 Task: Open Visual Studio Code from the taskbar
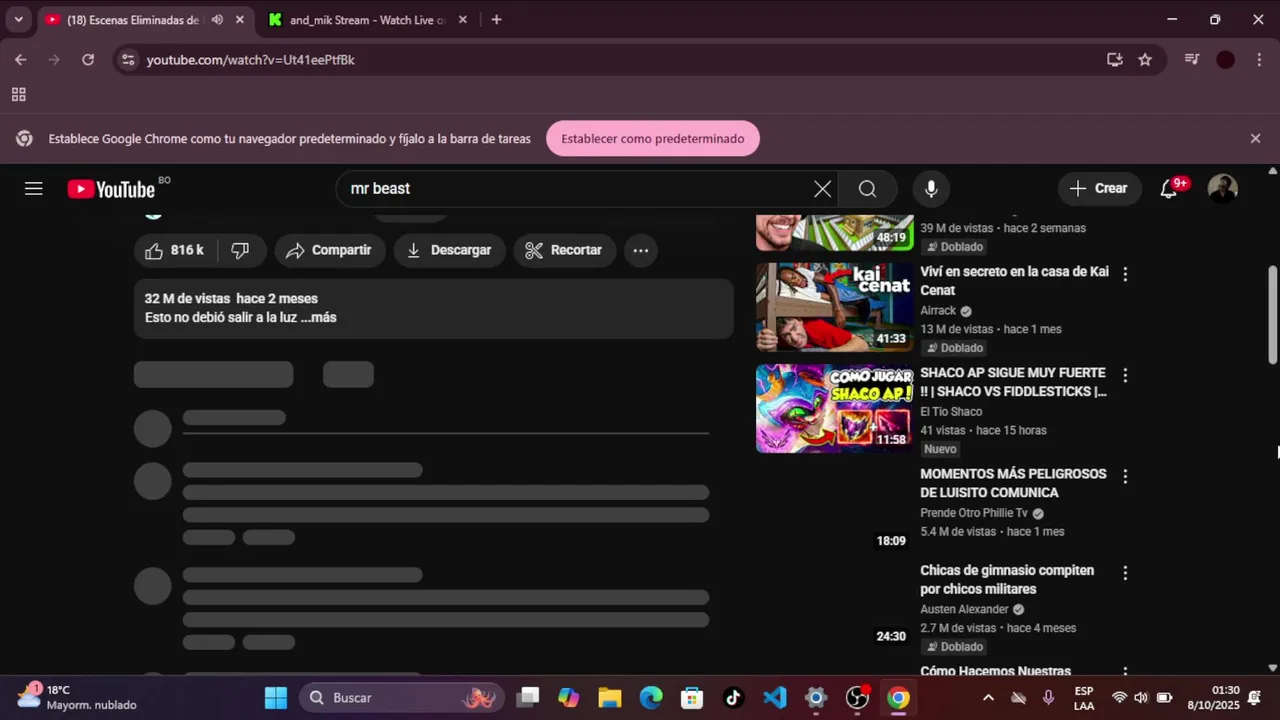775,698
